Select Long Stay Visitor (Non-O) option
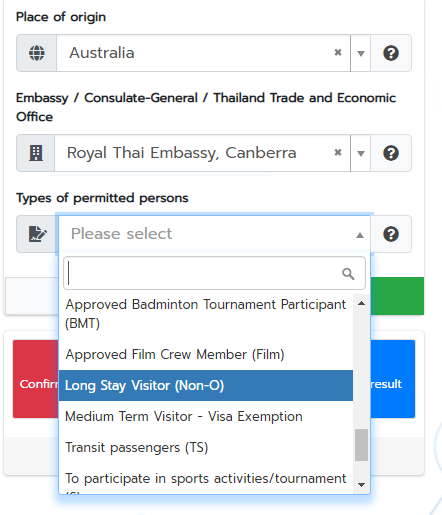Image resolution: width=442 pixels, height=515 pixels. [x=206, y=385]
